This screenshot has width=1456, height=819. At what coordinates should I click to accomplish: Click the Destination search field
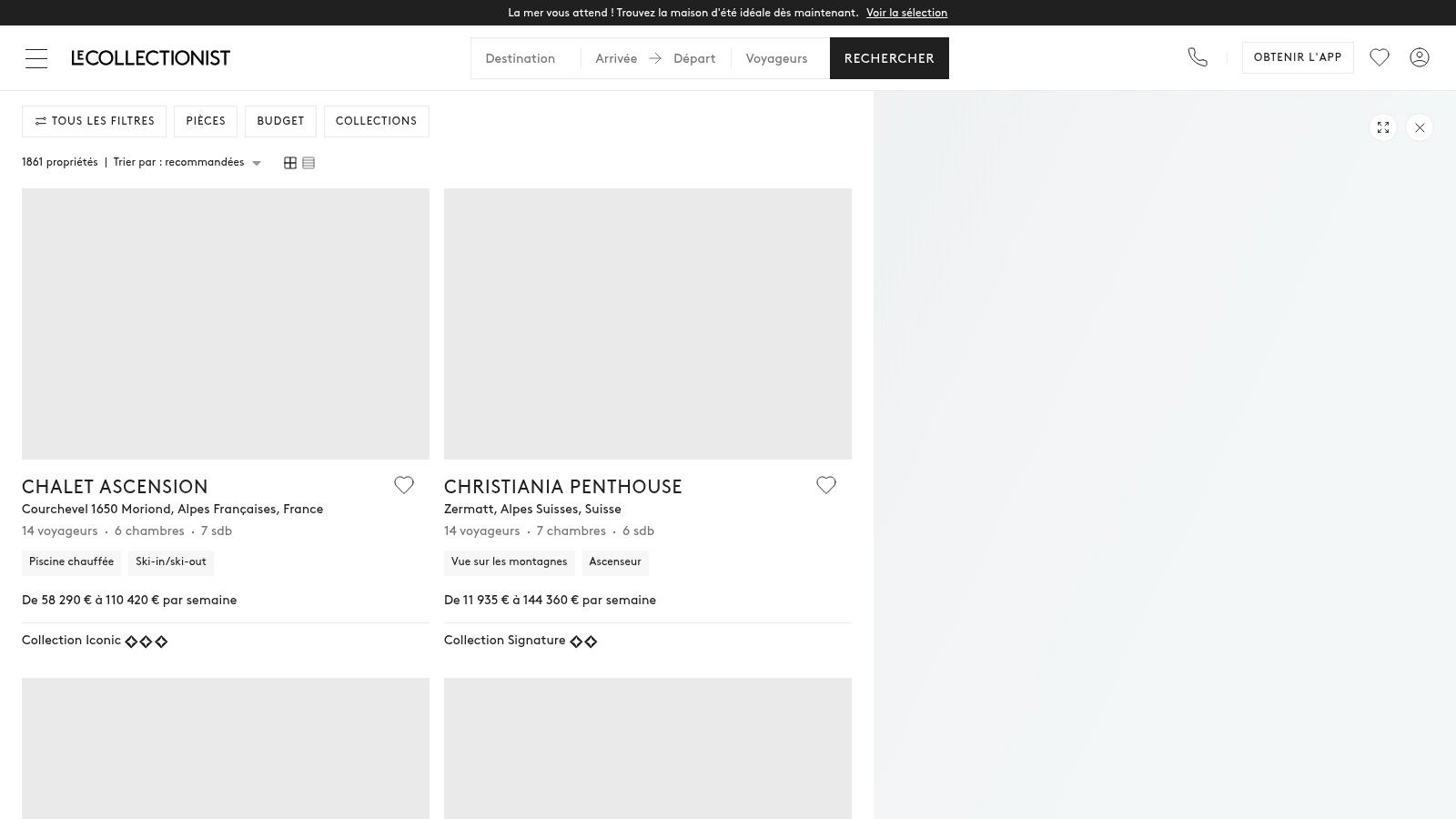pos(526,58)
